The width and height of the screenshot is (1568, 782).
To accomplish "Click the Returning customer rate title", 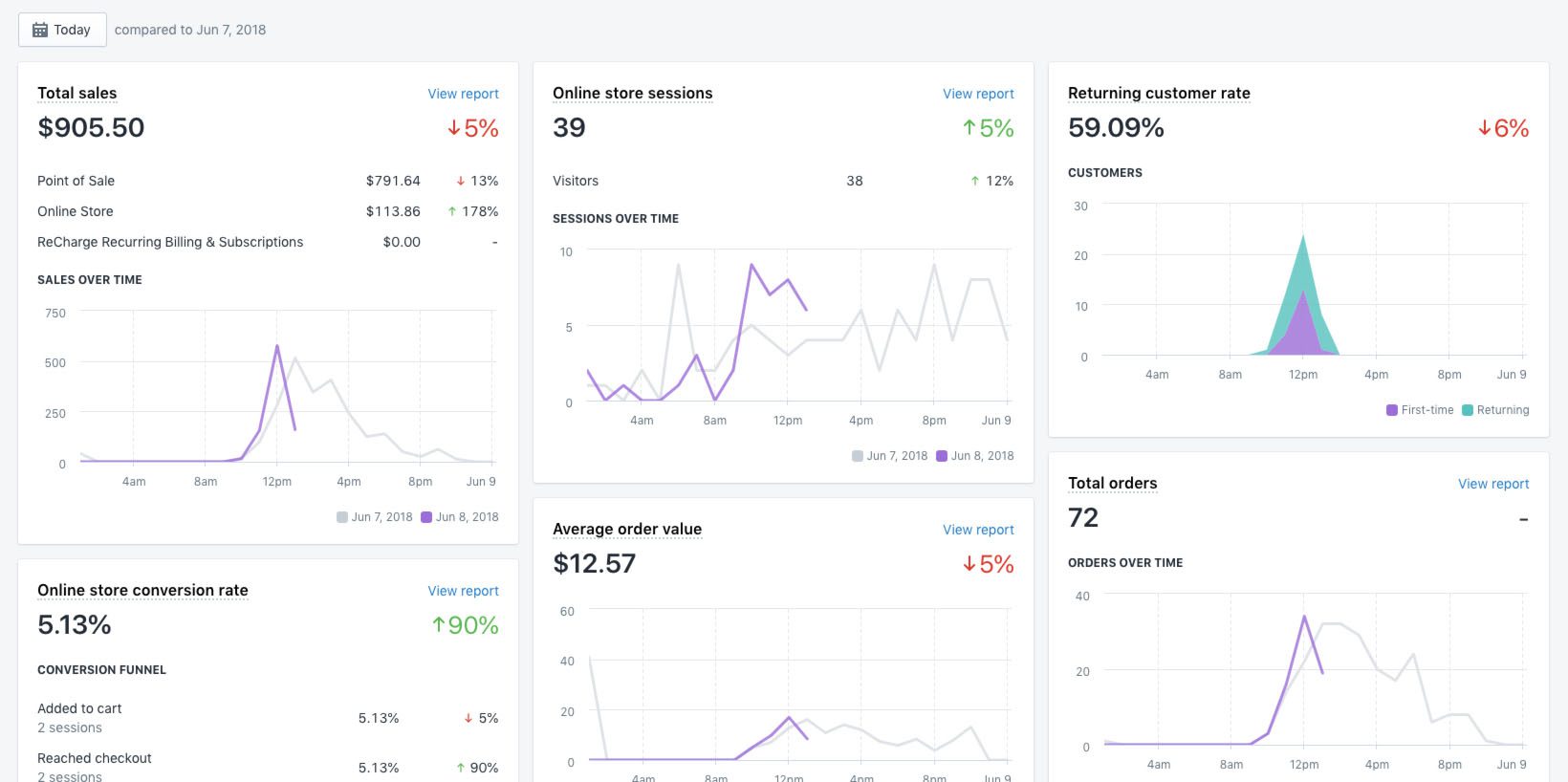I will point(1159,93).
